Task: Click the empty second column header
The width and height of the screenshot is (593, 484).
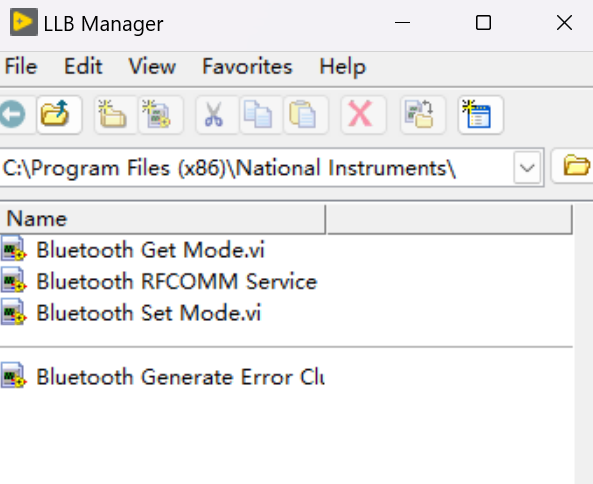Action: [449, 219]
